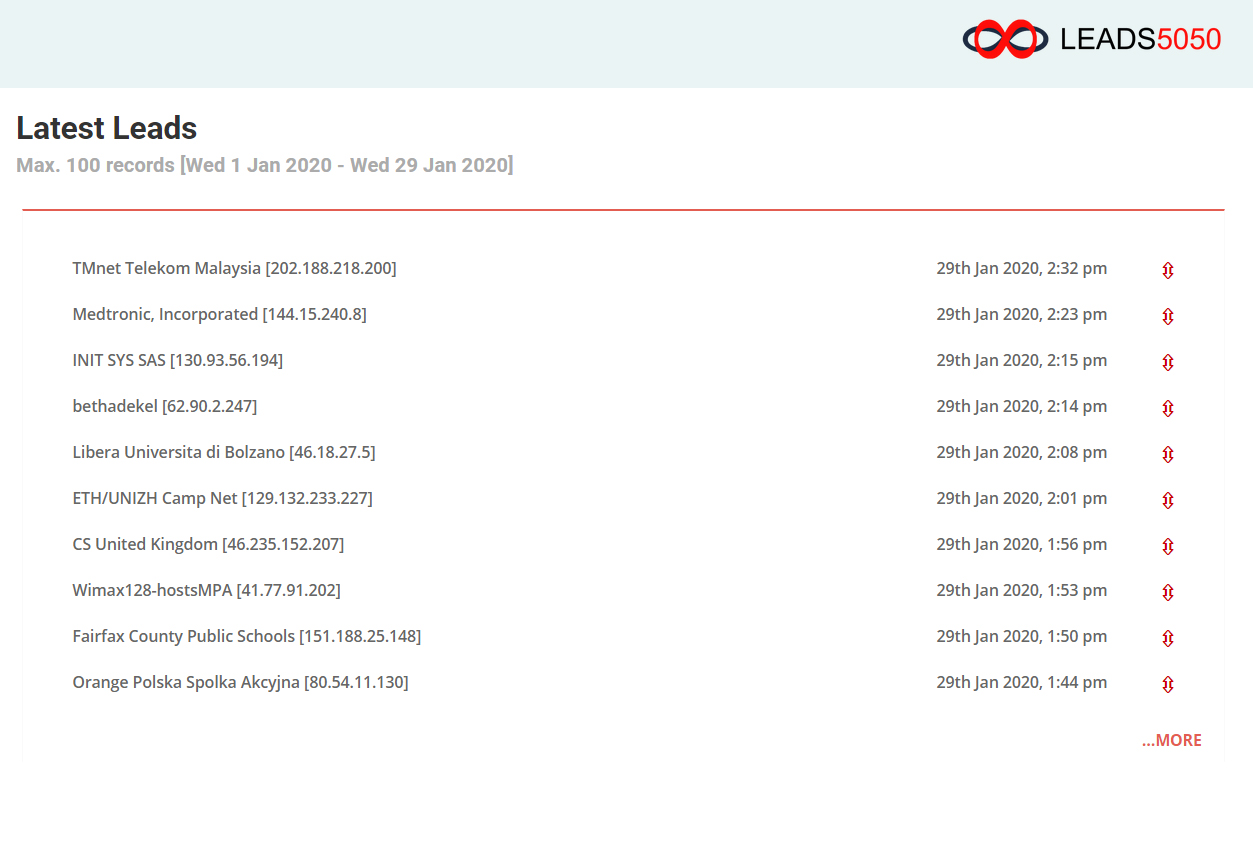Expand the CS United Kingdom row arrow
Screen dimensions: 1253x850
1168,546
